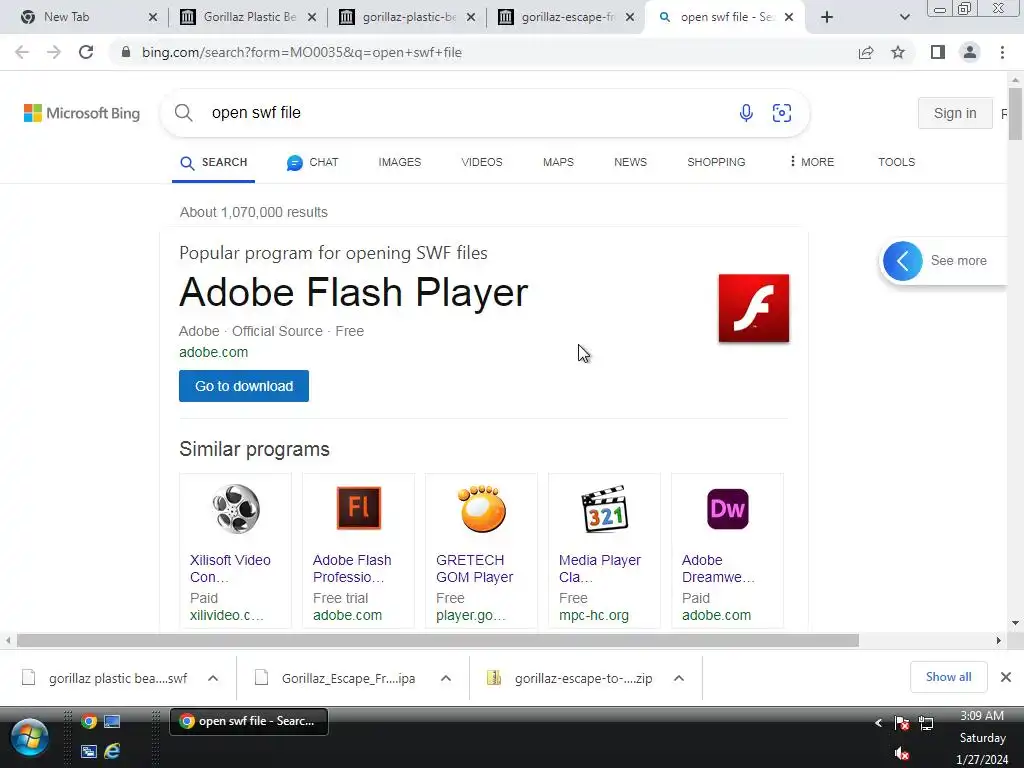The height and width of the screenshot is (768, 1024).
Task: Open Xilisoft Video Con... link
Action: tap(230, 569)
